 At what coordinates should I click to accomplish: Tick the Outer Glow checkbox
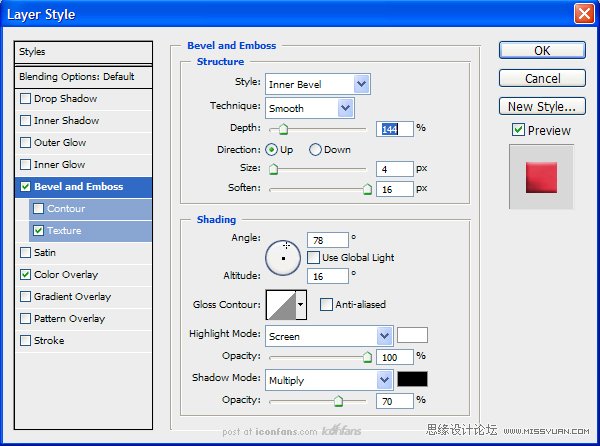click(25, 143)
